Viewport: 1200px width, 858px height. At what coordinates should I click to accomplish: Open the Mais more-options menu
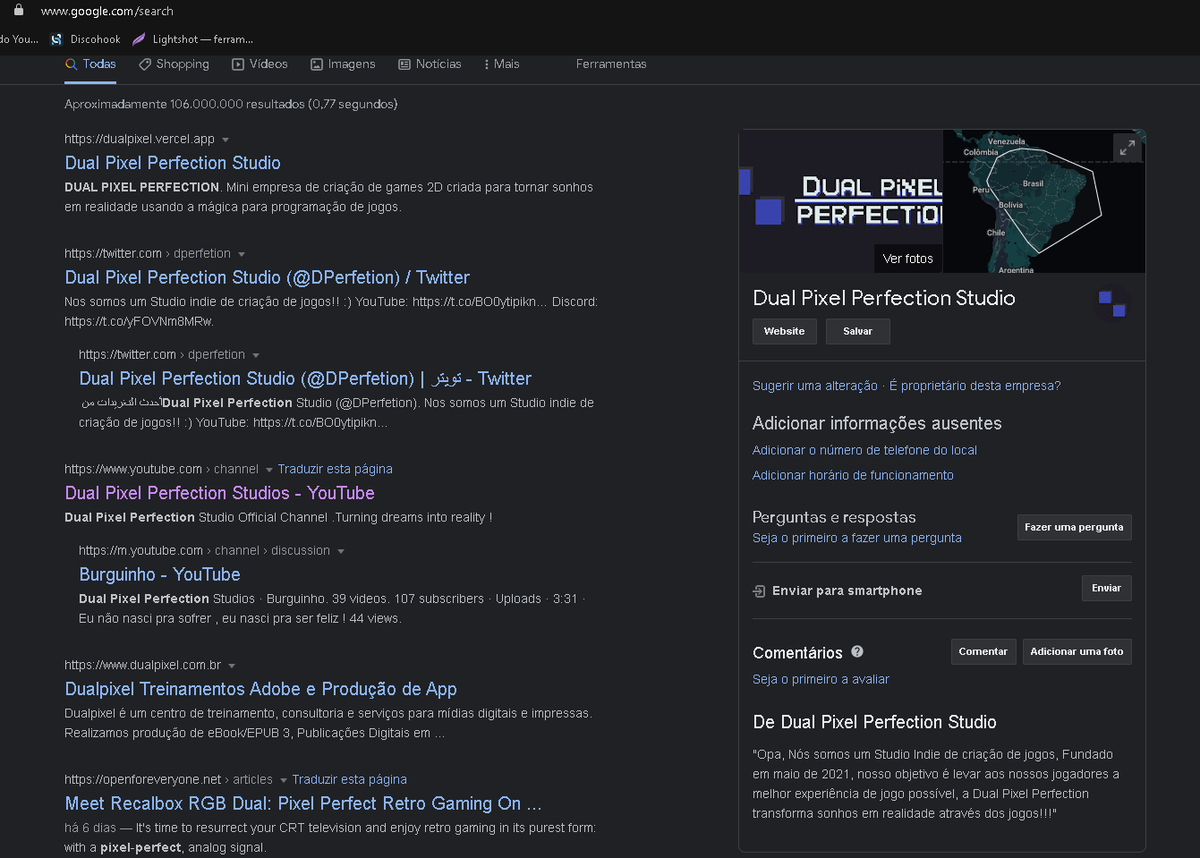502,64
